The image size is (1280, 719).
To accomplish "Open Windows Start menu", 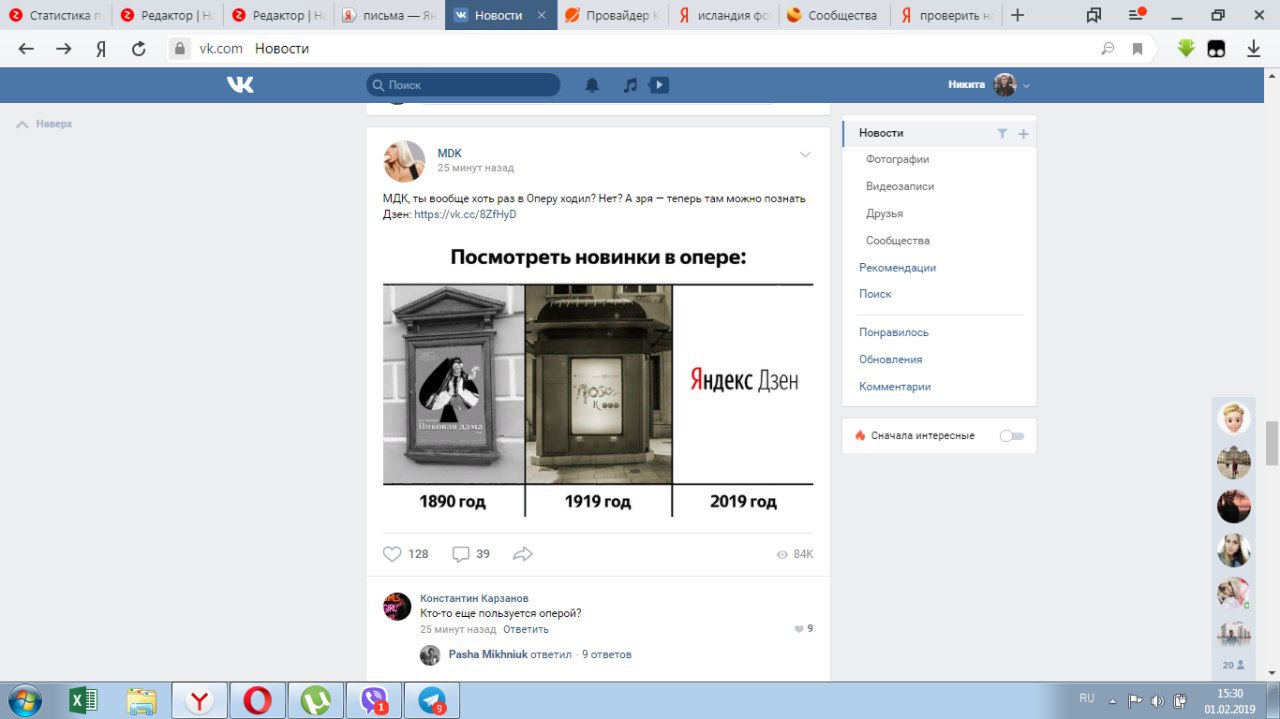I will click(24, 699).
